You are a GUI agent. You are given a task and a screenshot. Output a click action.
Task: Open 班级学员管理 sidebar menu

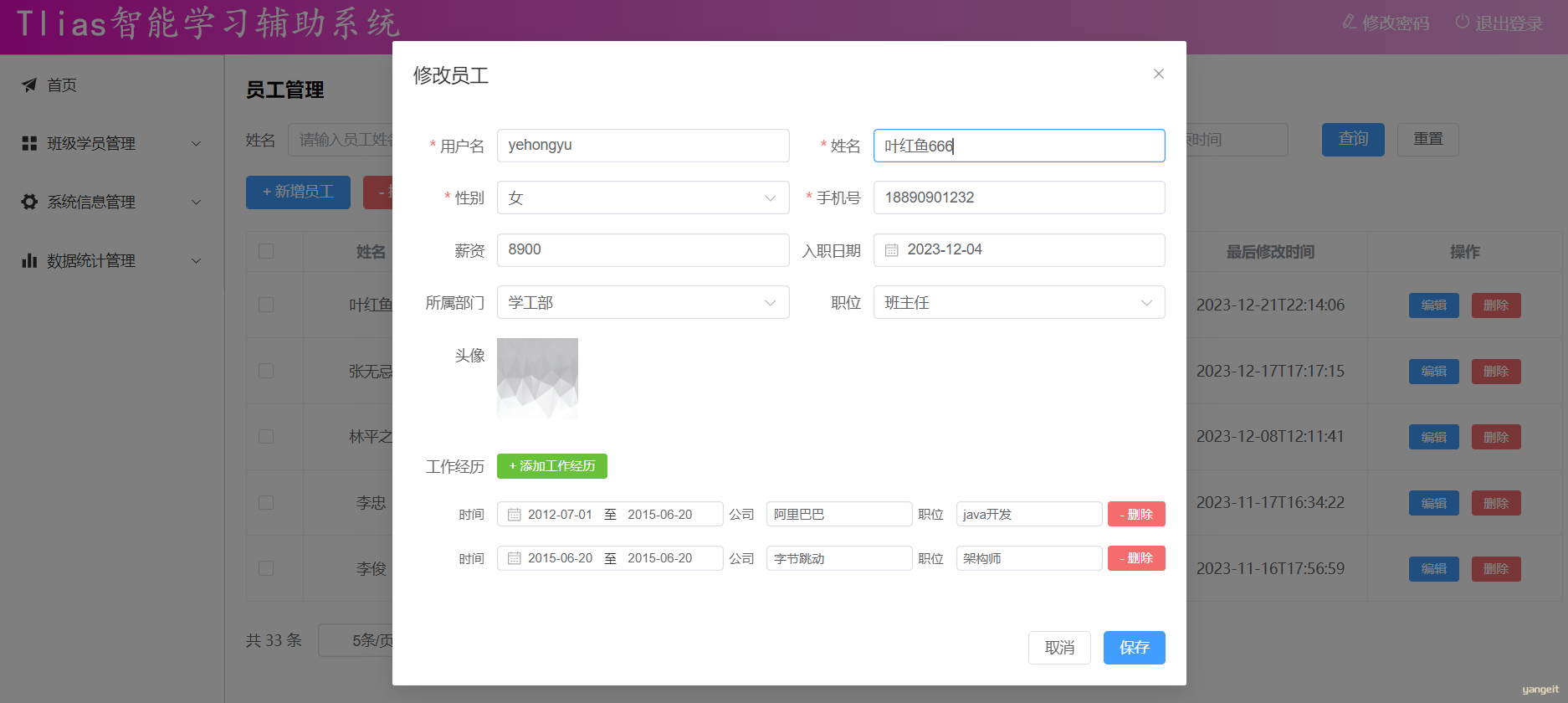112,143
